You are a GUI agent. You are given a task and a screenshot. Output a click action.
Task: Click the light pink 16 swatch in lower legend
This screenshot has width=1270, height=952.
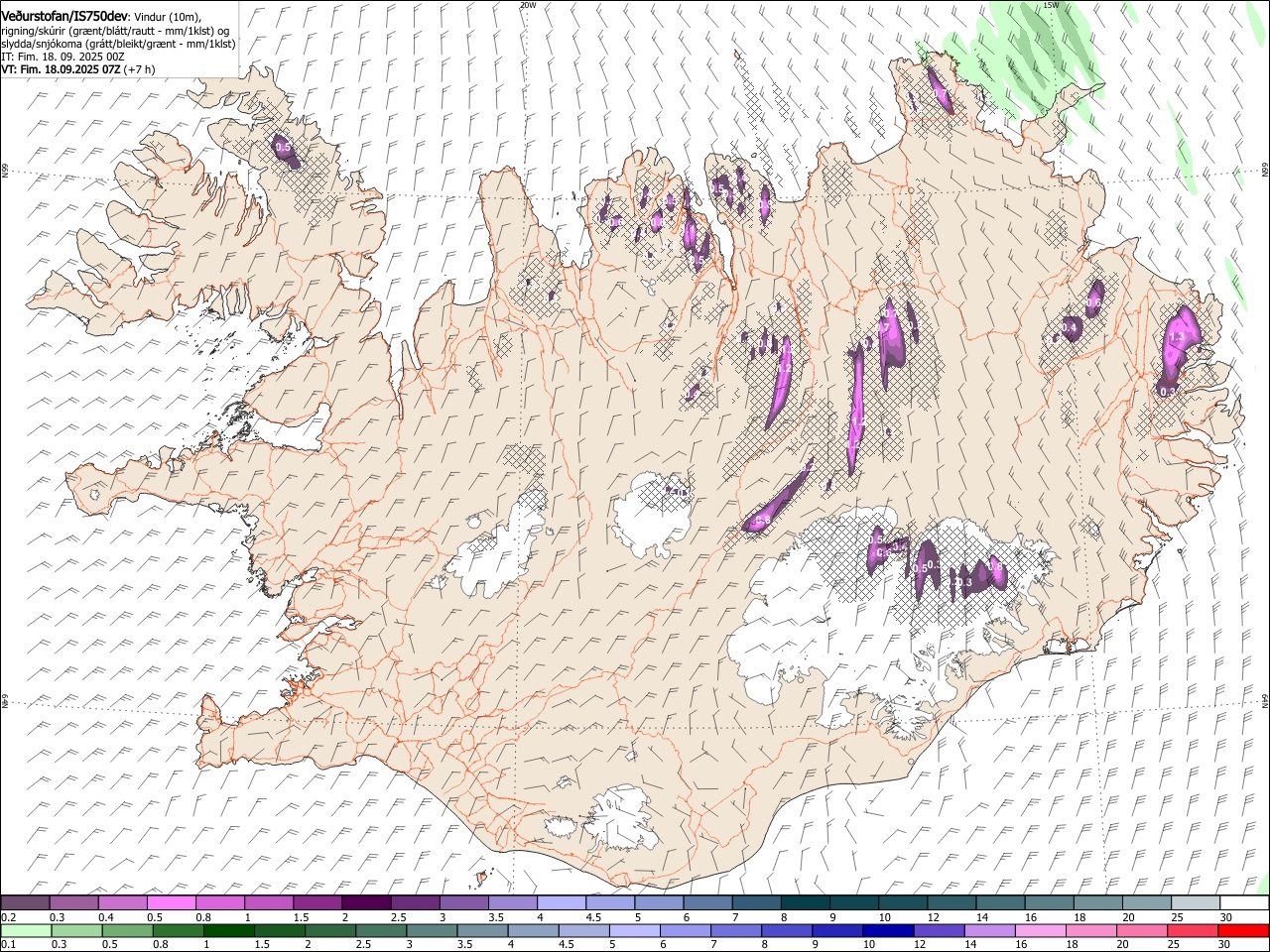click(x=1039, y=931)
